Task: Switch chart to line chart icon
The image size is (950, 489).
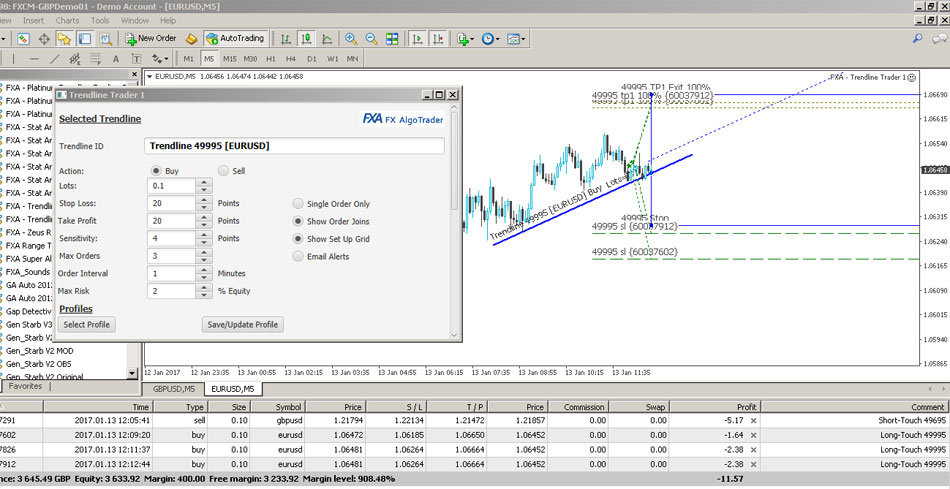Action: point(327,39)
